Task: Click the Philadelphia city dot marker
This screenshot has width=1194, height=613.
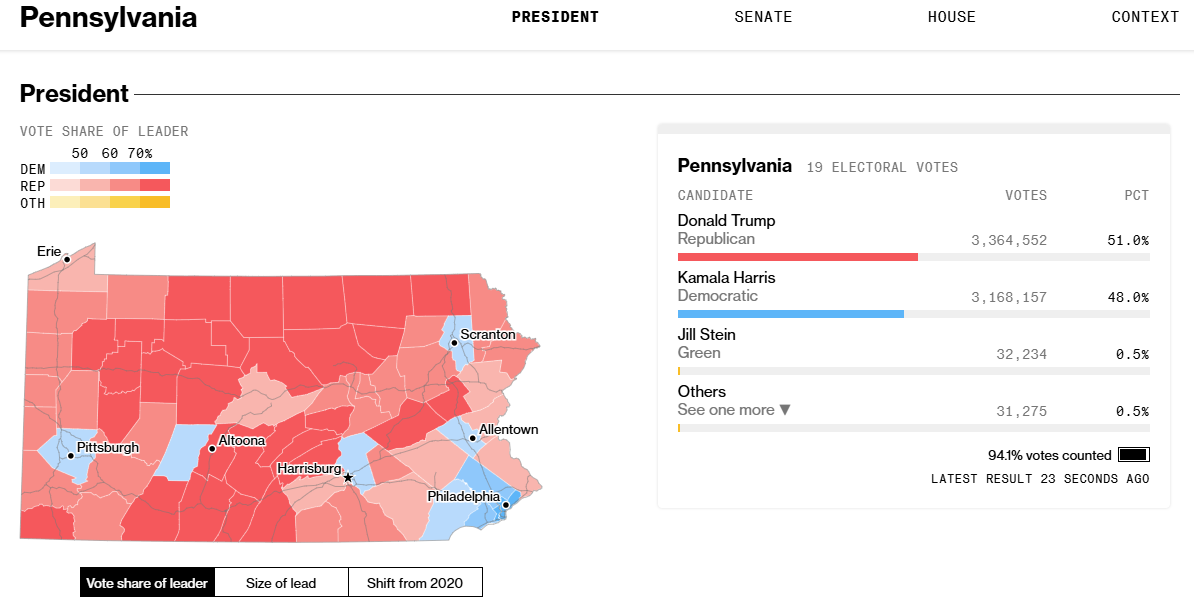Action: 506,505
